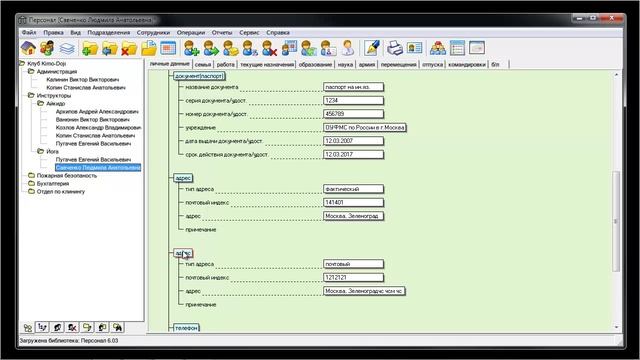Add an employee with the green-plus person icon
The image size is (640, 360).
tap(191, 49)
